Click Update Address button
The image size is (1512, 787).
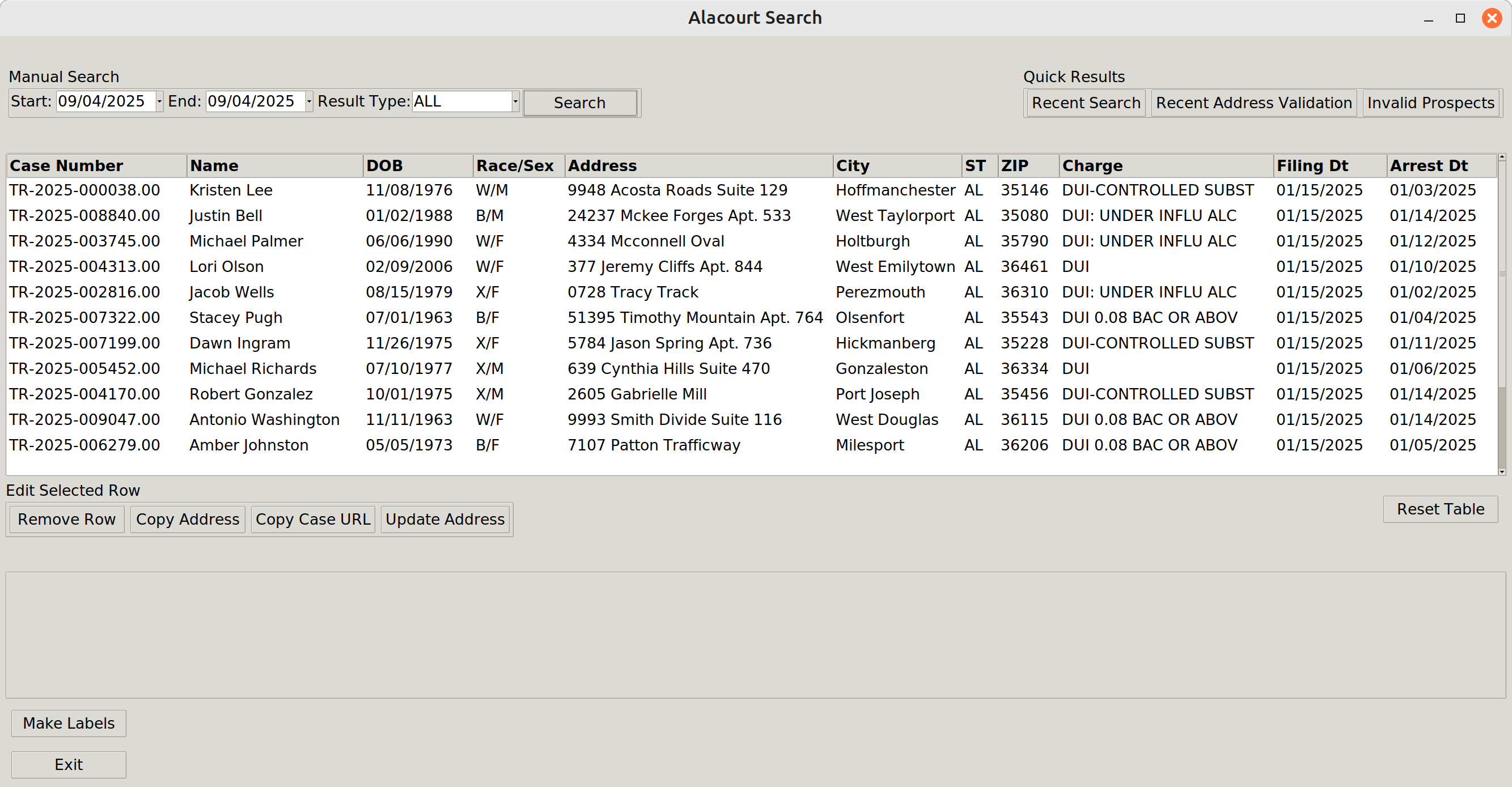(x=445, y=520)
